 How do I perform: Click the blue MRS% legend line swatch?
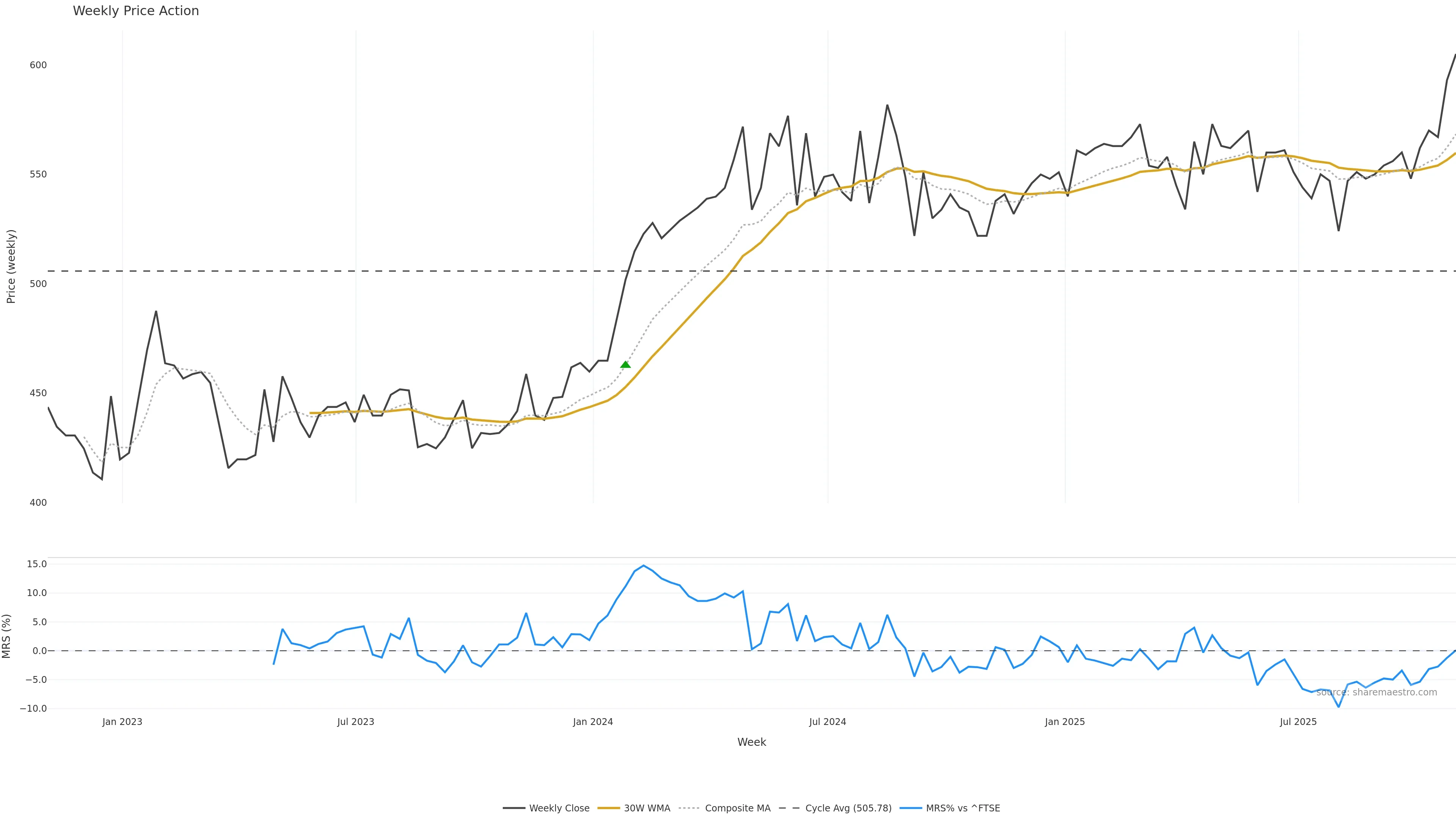(x=910, y=808)
